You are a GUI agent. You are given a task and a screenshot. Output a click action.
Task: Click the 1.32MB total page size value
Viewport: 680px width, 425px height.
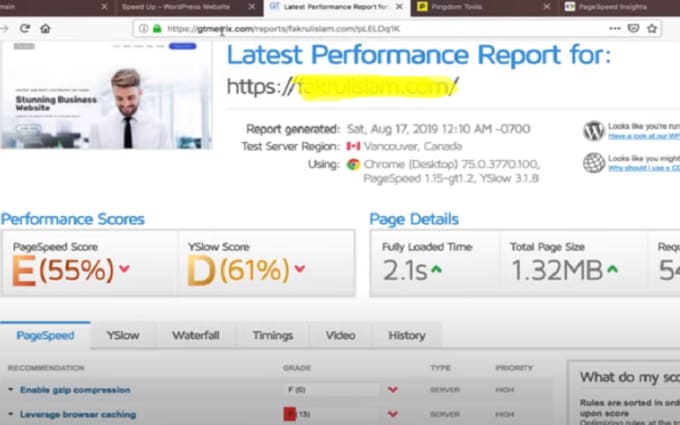point(557,270)
